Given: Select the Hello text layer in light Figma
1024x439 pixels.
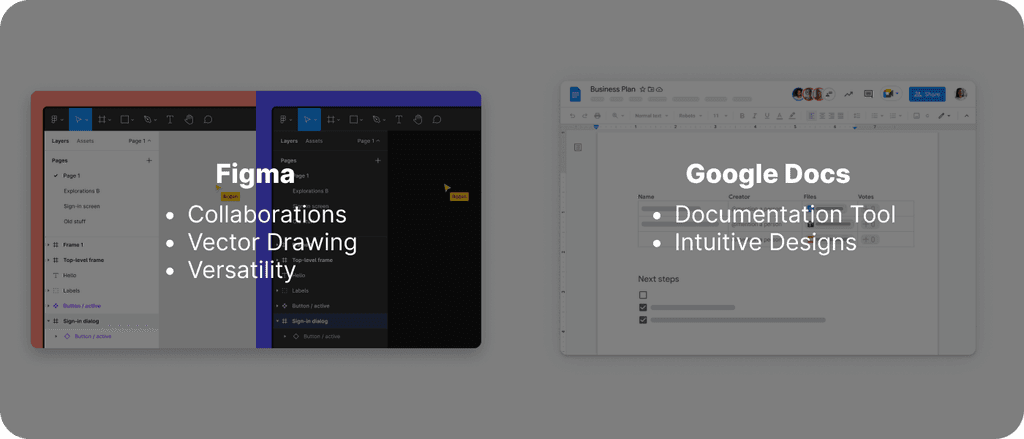Looking at the screenshot, I should point(69,275).
